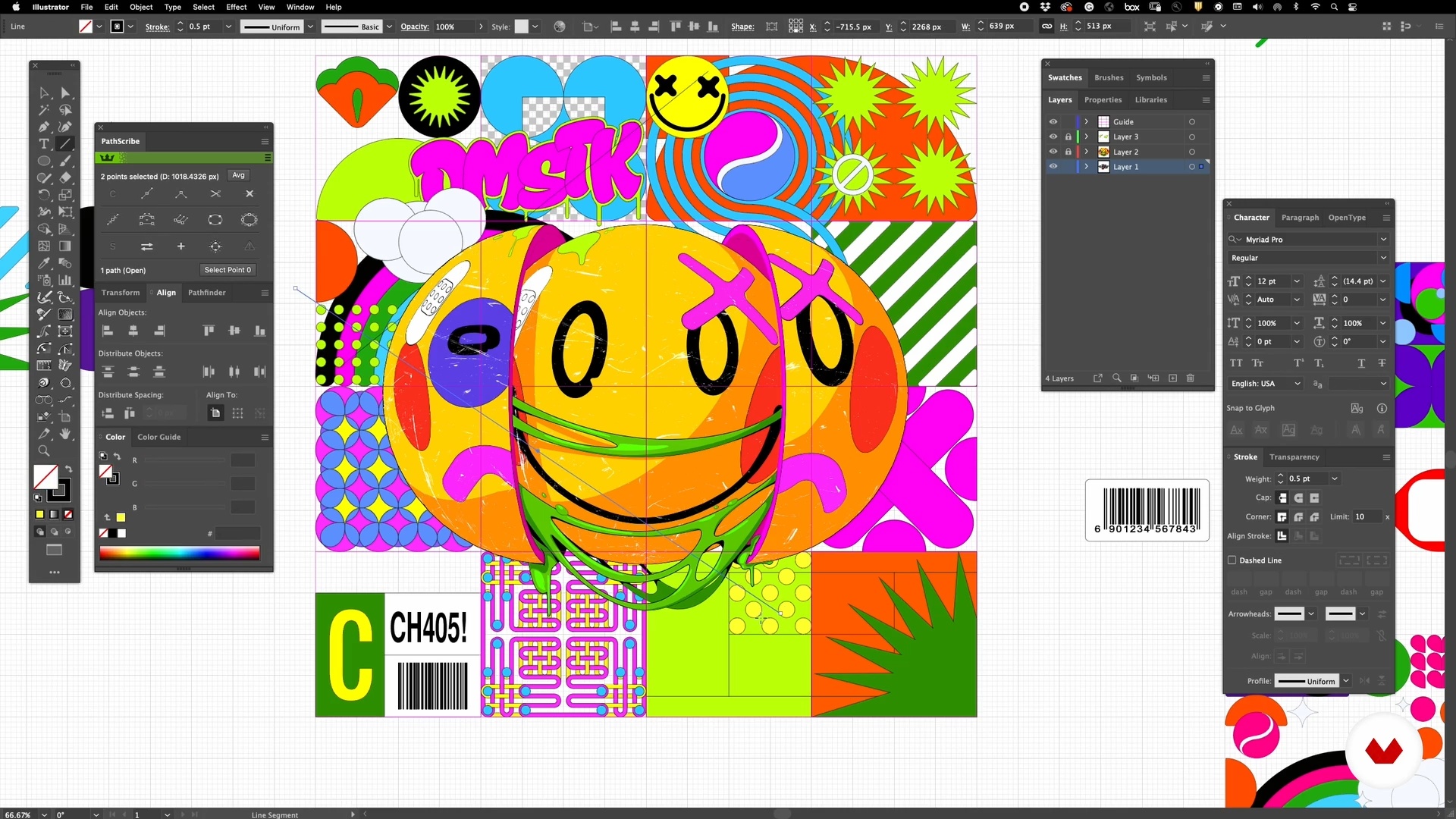Click Horizontal Align Left icon in Align panel
The height and width of the screenshot is (819, 1456).
pyautogui.click(x=108, y=331)
